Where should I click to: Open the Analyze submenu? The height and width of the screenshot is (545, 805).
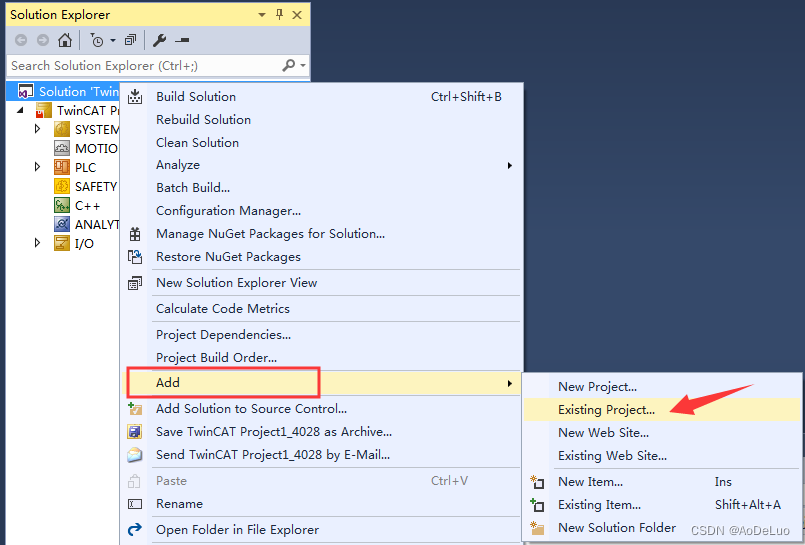click(321, 165)
